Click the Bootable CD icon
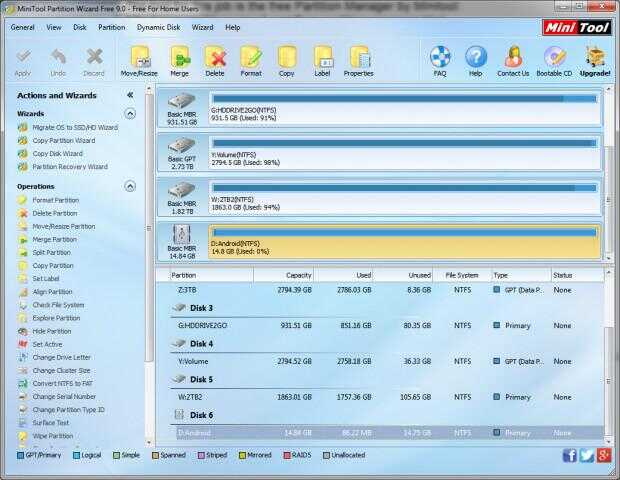This screenshot has width=620, height=480. [x=554, y=57]
